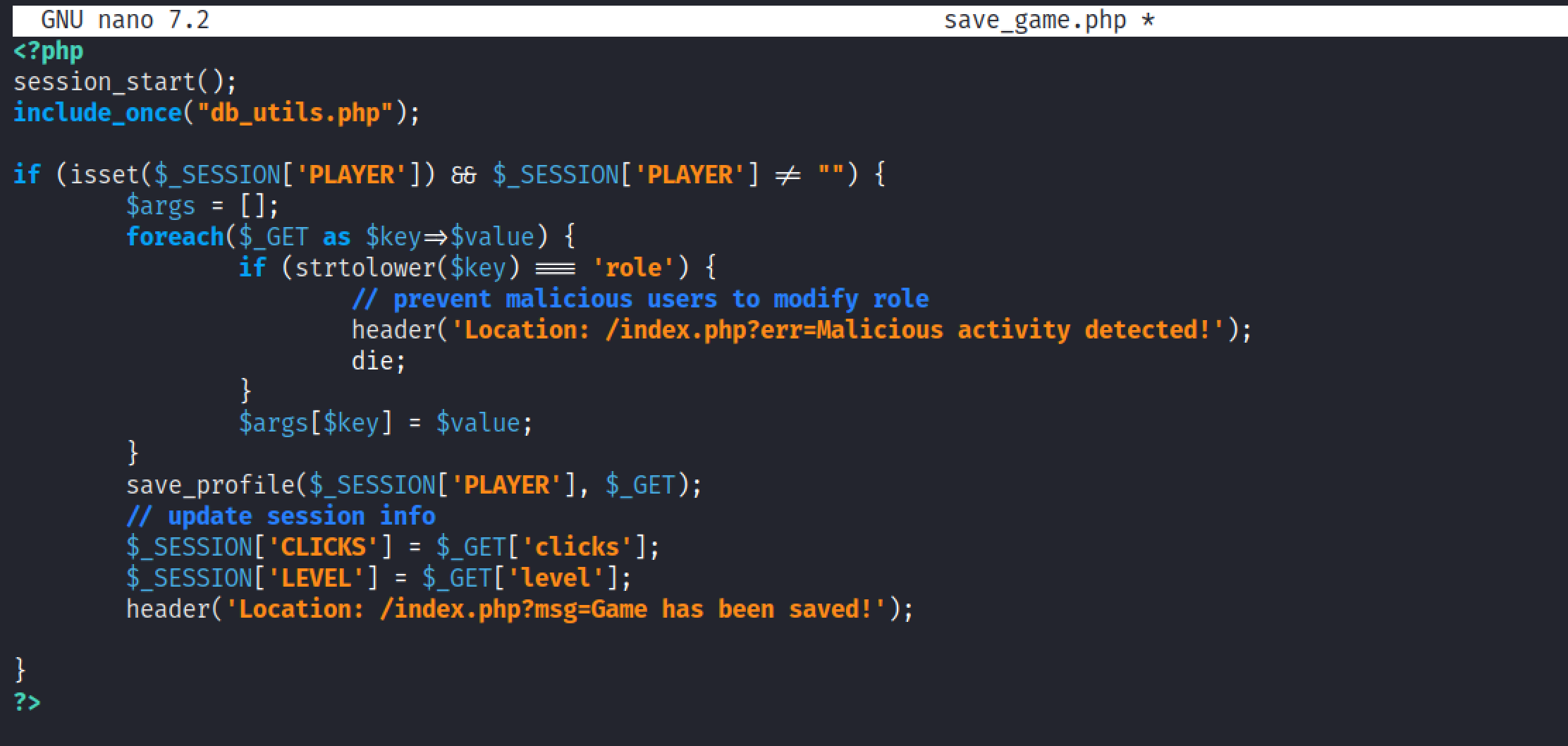Place cursor on the '<?php' opening tag
The height and width of the screenshot is (746, 1568).
point(49,51)
